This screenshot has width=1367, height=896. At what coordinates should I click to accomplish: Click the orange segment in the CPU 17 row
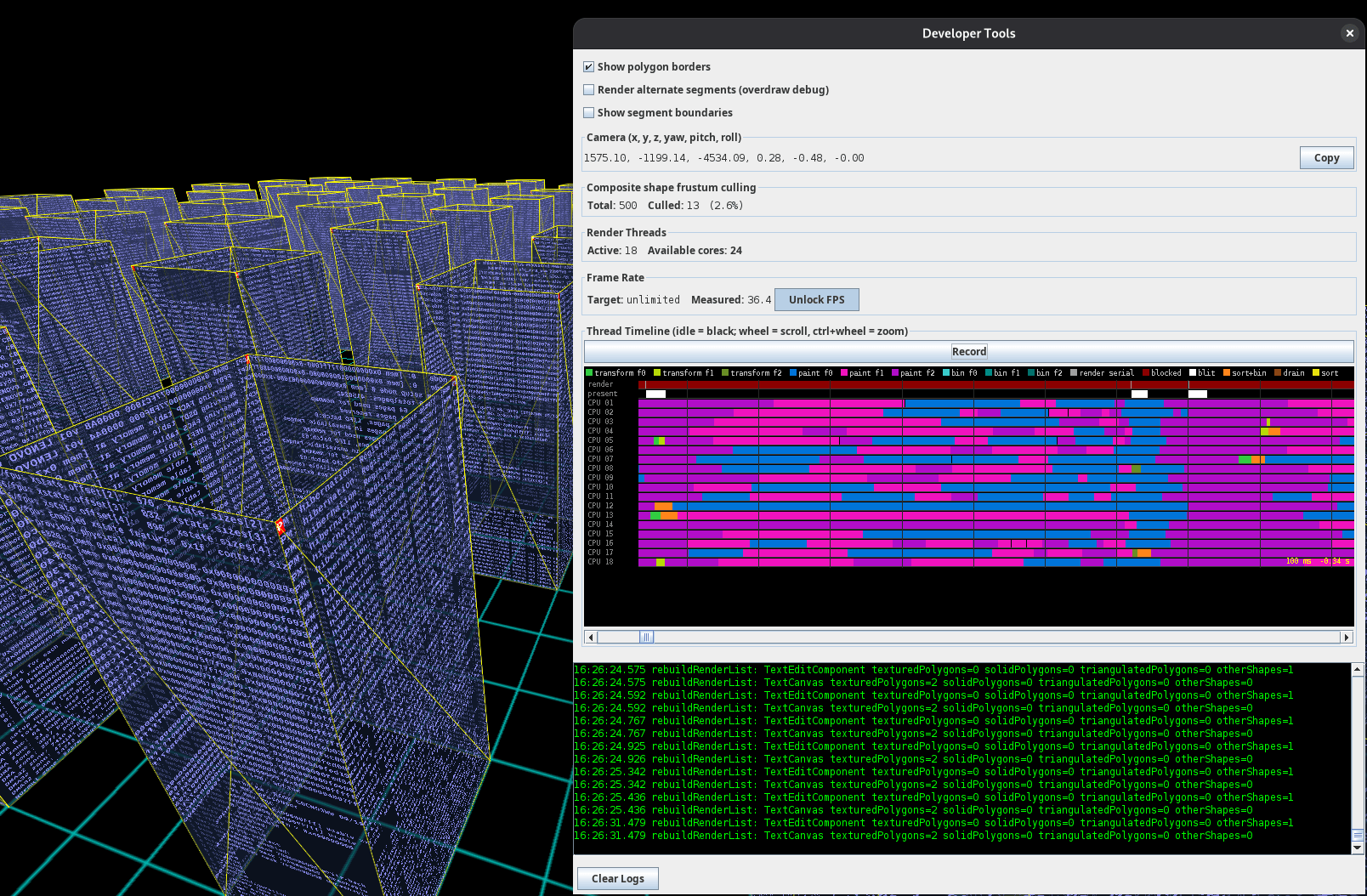(x=1144, y=553)
